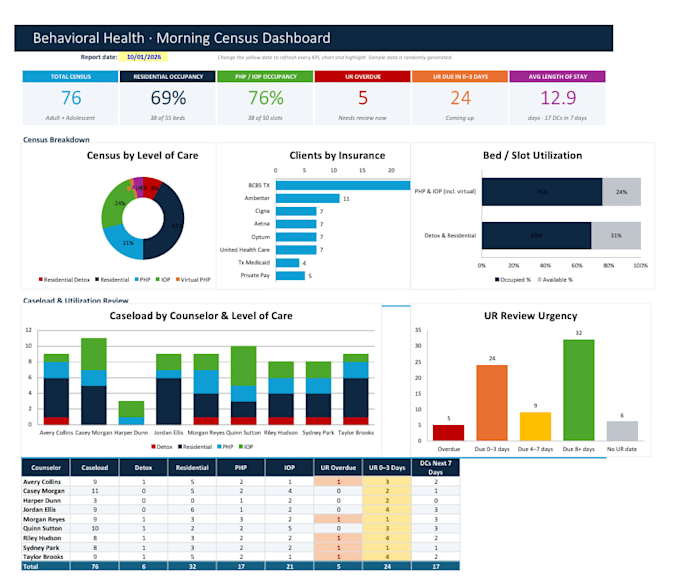Select Quinn Sutton's IOP cell showing 5
This screenshot has height=583, width=680.
pos(289,528)
